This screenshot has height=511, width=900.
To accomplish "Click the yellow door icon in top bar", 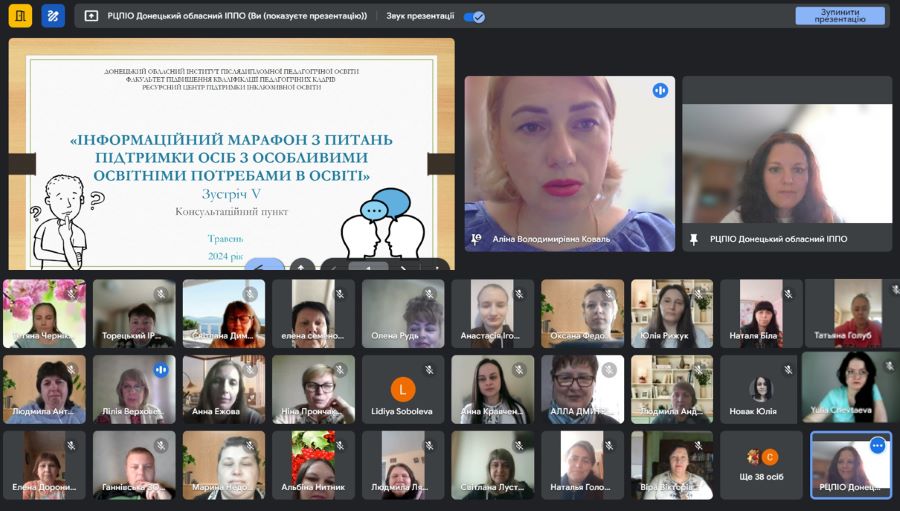I will pyautogui.click(x=20, y=16).
